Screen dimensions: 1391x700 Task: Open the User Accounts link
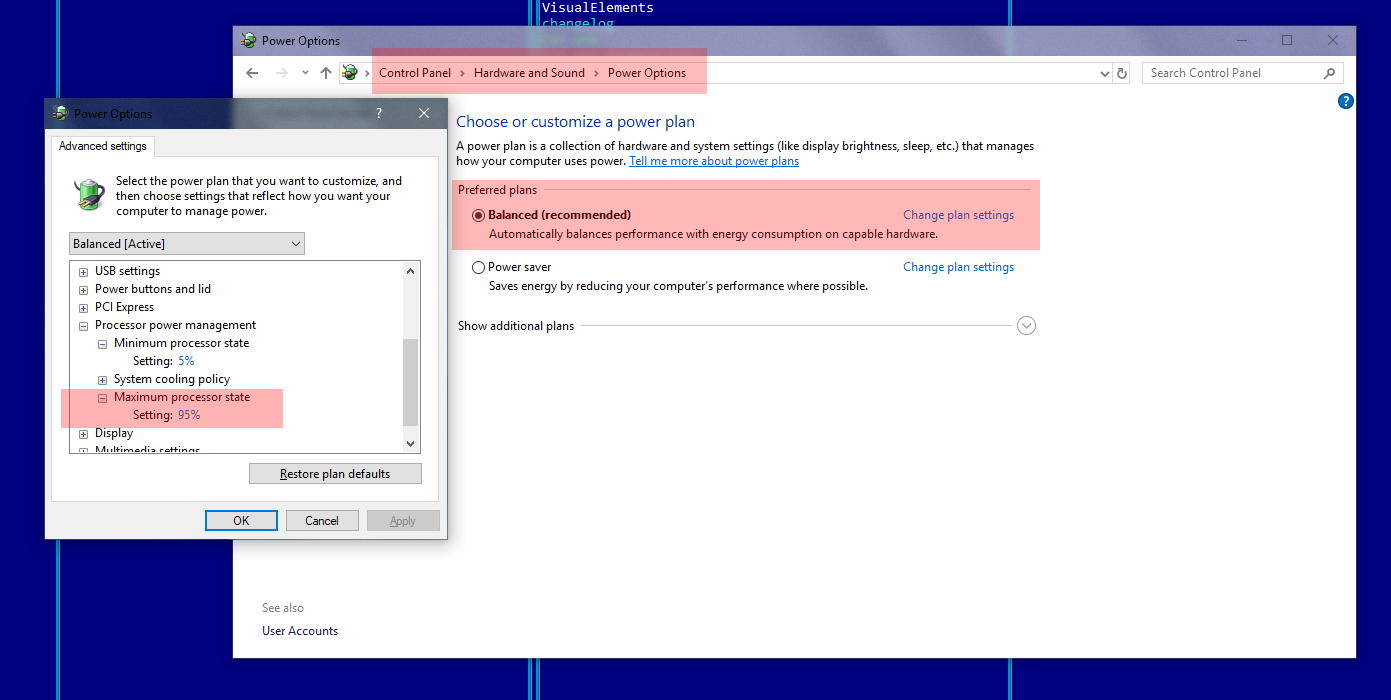pyautogui.click(x=300, y=631)
